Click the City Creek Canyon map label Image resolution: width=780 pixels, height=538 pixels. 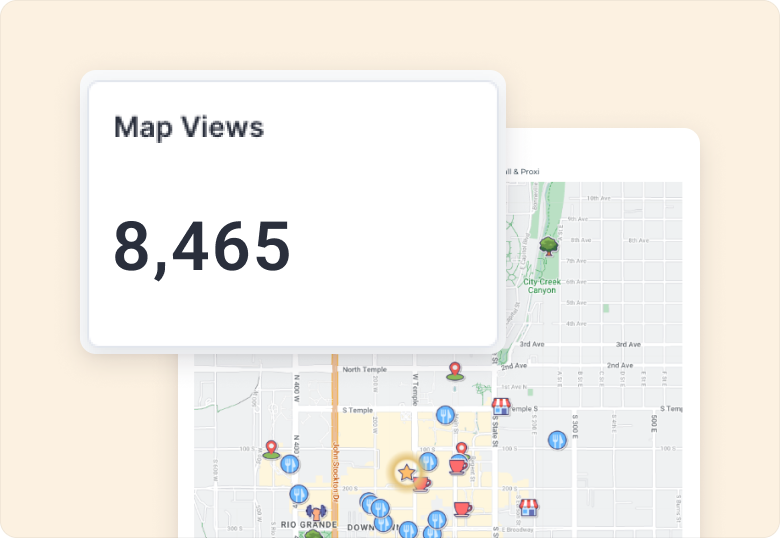tap(542, 286)
